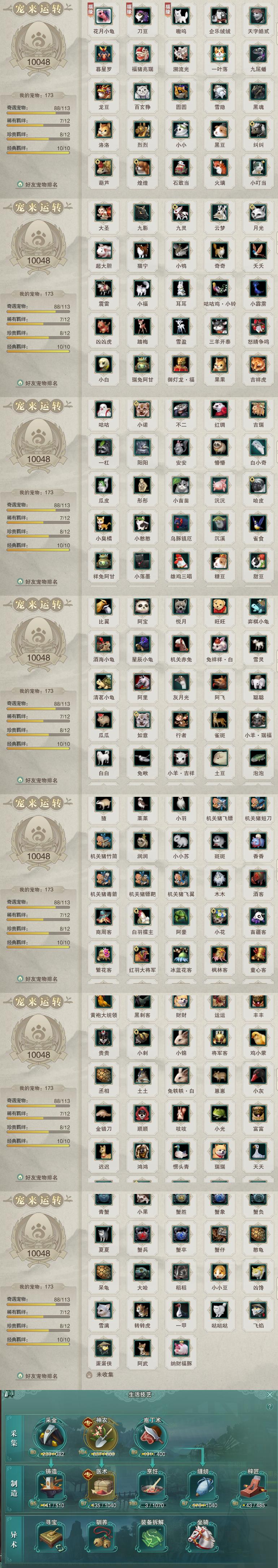Select the 花月小龟 pet icon

(103, 15)
